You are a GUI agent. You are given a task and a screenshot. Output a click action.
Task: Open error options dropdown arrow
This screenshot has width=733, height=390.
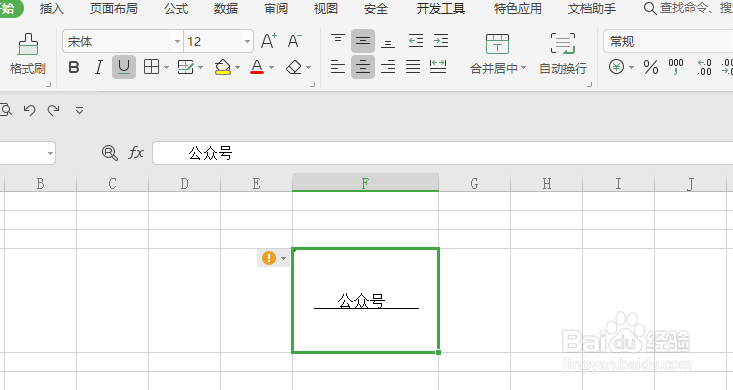[x=283, y=258]
